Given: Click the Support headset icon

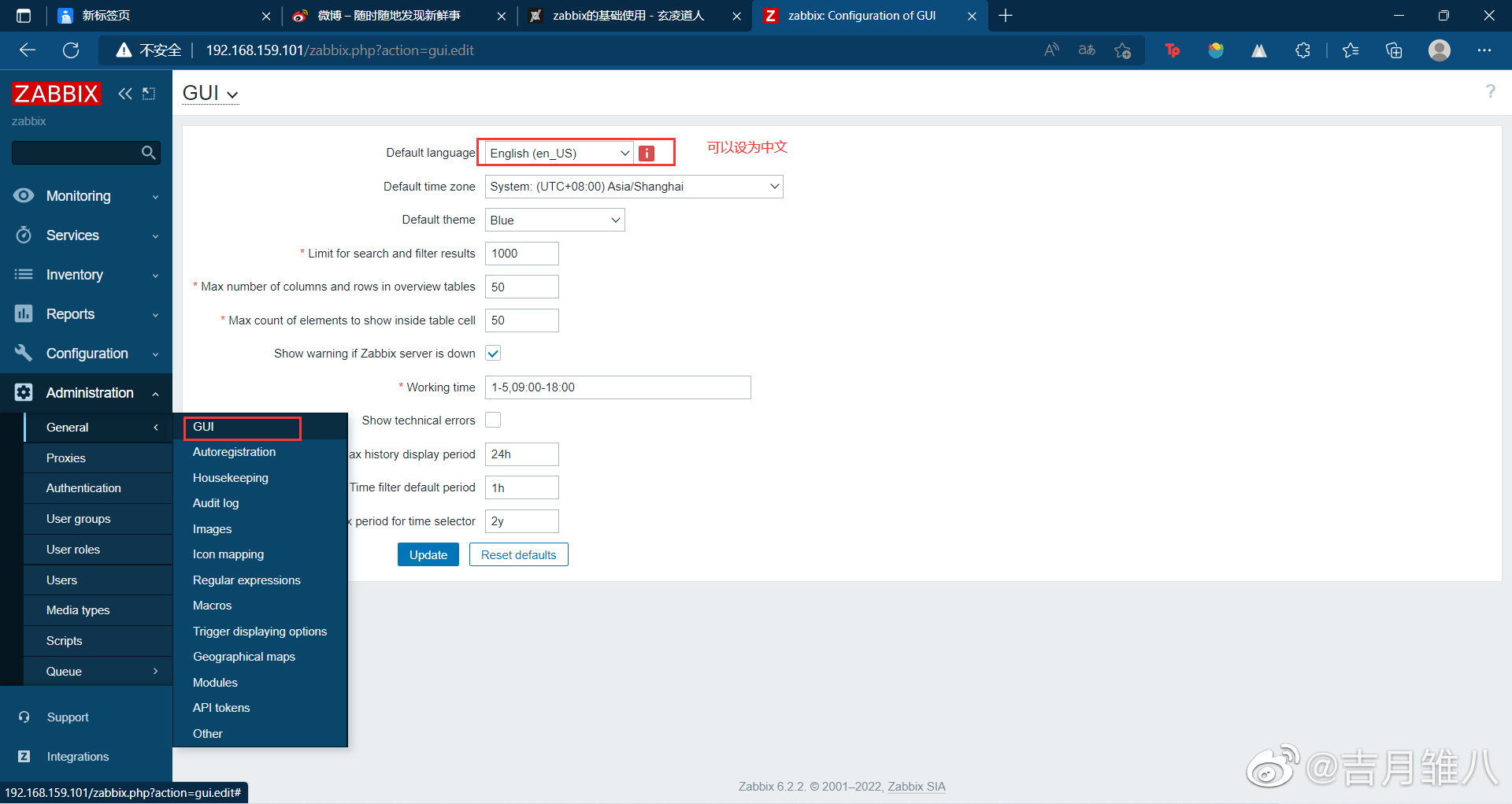Looking at the screenshot, I should (x=24, y=717).
